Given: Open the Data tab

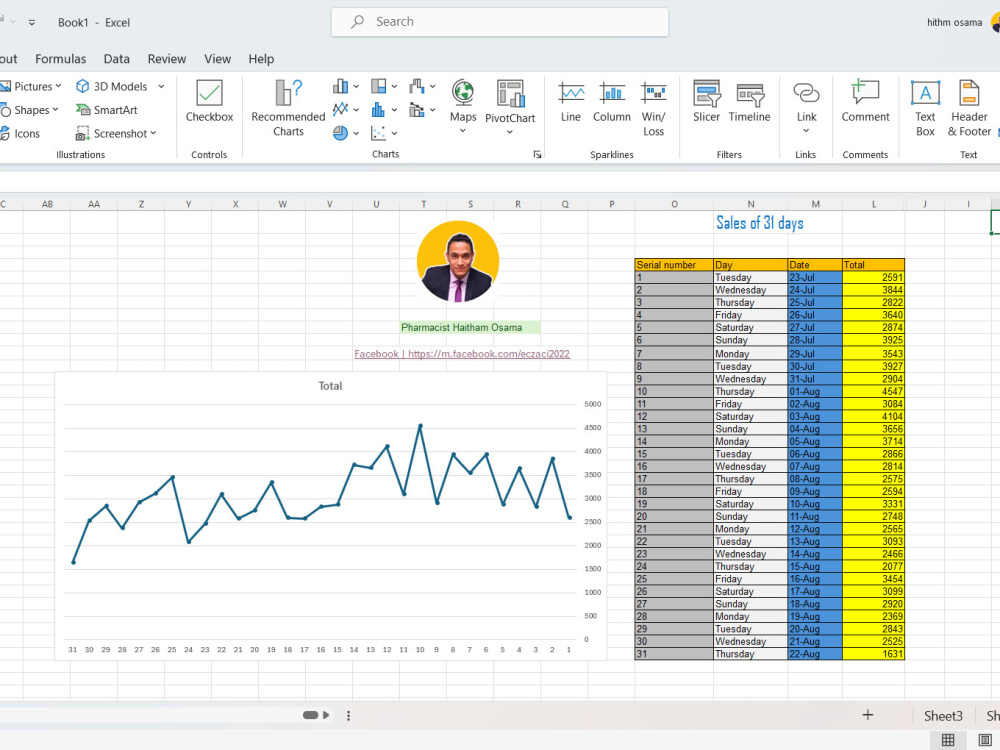Looking at the screenshot, I should pos(117,59).
